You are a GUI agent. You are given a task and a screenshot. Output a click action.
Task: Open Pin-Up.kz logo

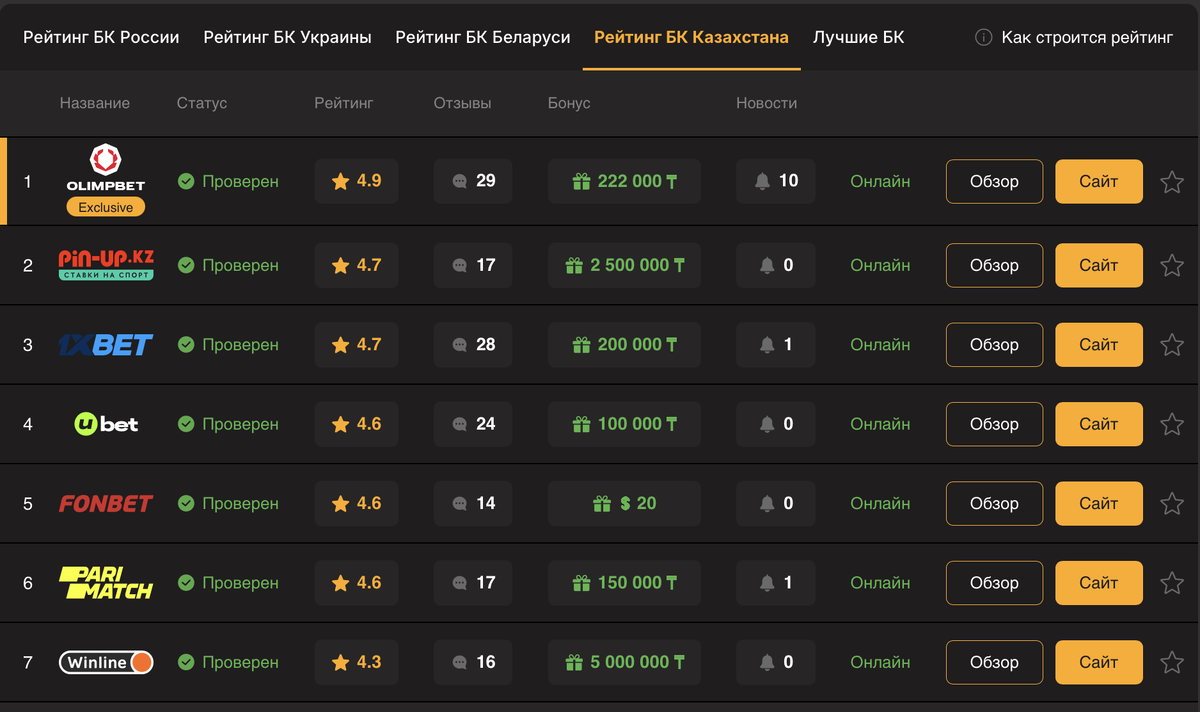pos(106,265)
